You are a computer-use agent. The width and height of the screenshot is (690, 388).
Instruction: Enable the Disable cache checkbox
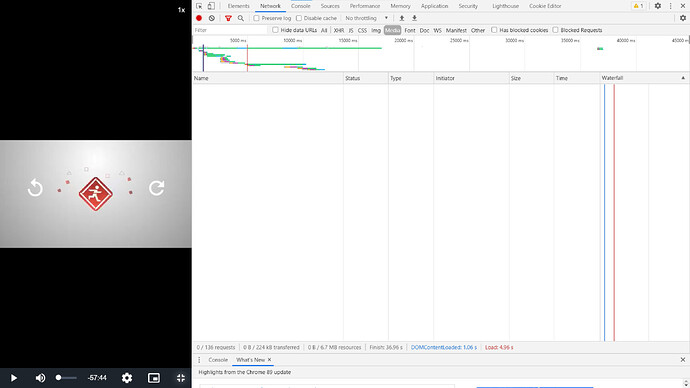(x=299, y=18)
